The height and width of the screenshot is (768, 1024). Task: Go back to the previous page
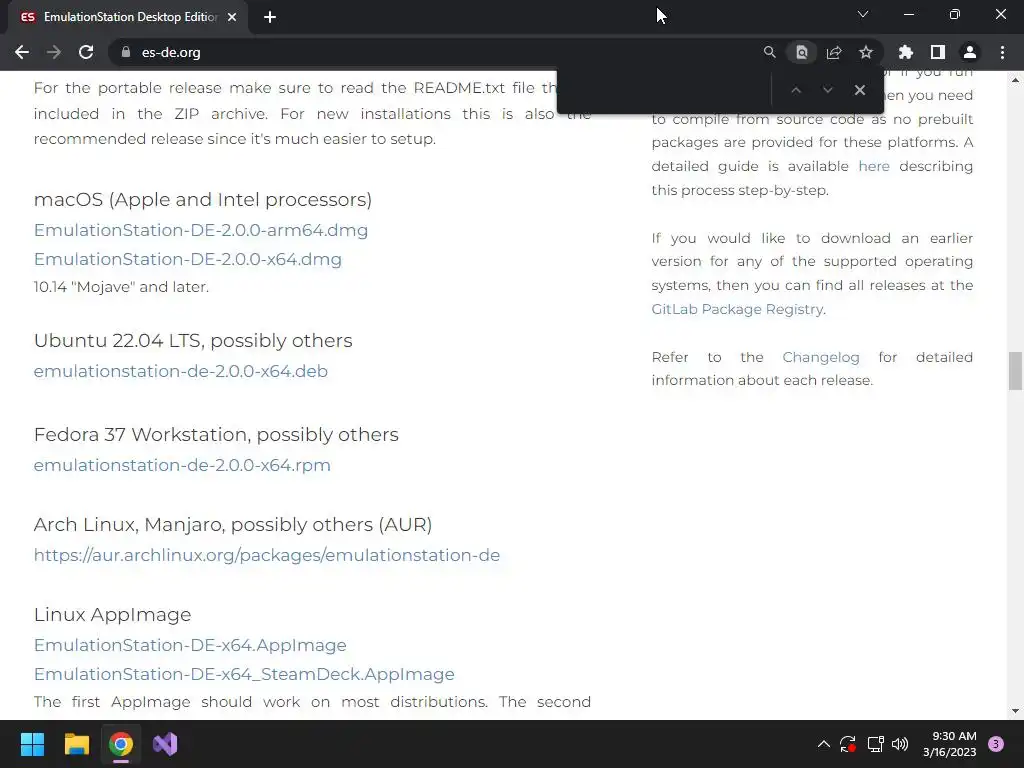(x=22, y=52)
